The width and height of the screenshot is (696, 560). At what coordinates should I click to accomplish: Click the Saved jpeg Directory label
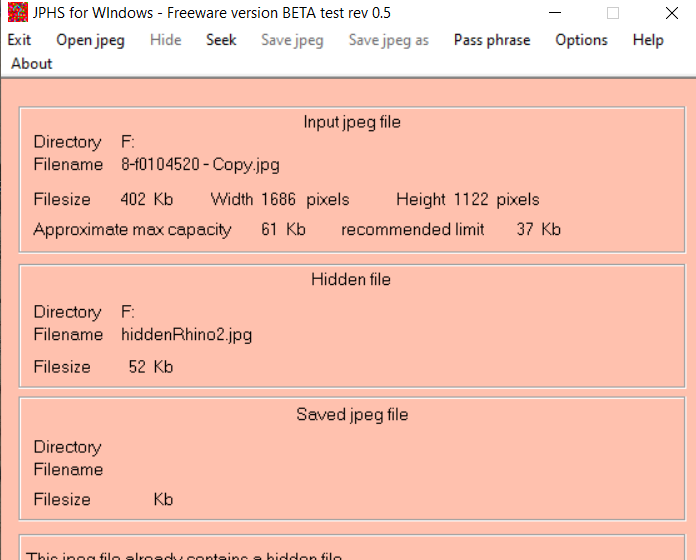(67, 447)
